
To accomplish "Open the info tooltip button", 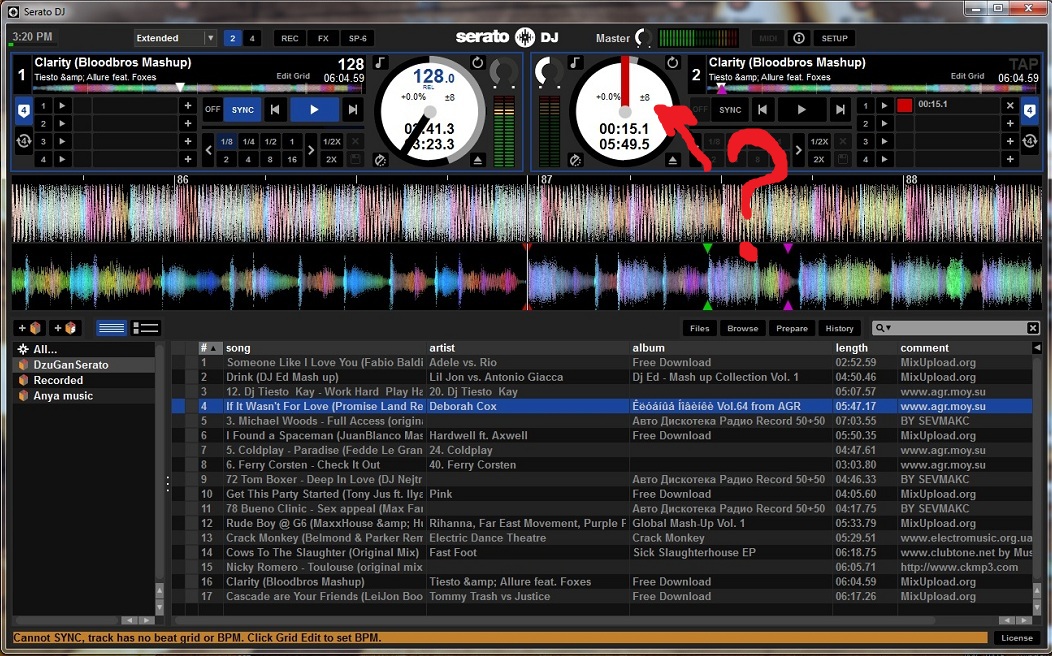I will pyautogui.click(x=798, y=38).
